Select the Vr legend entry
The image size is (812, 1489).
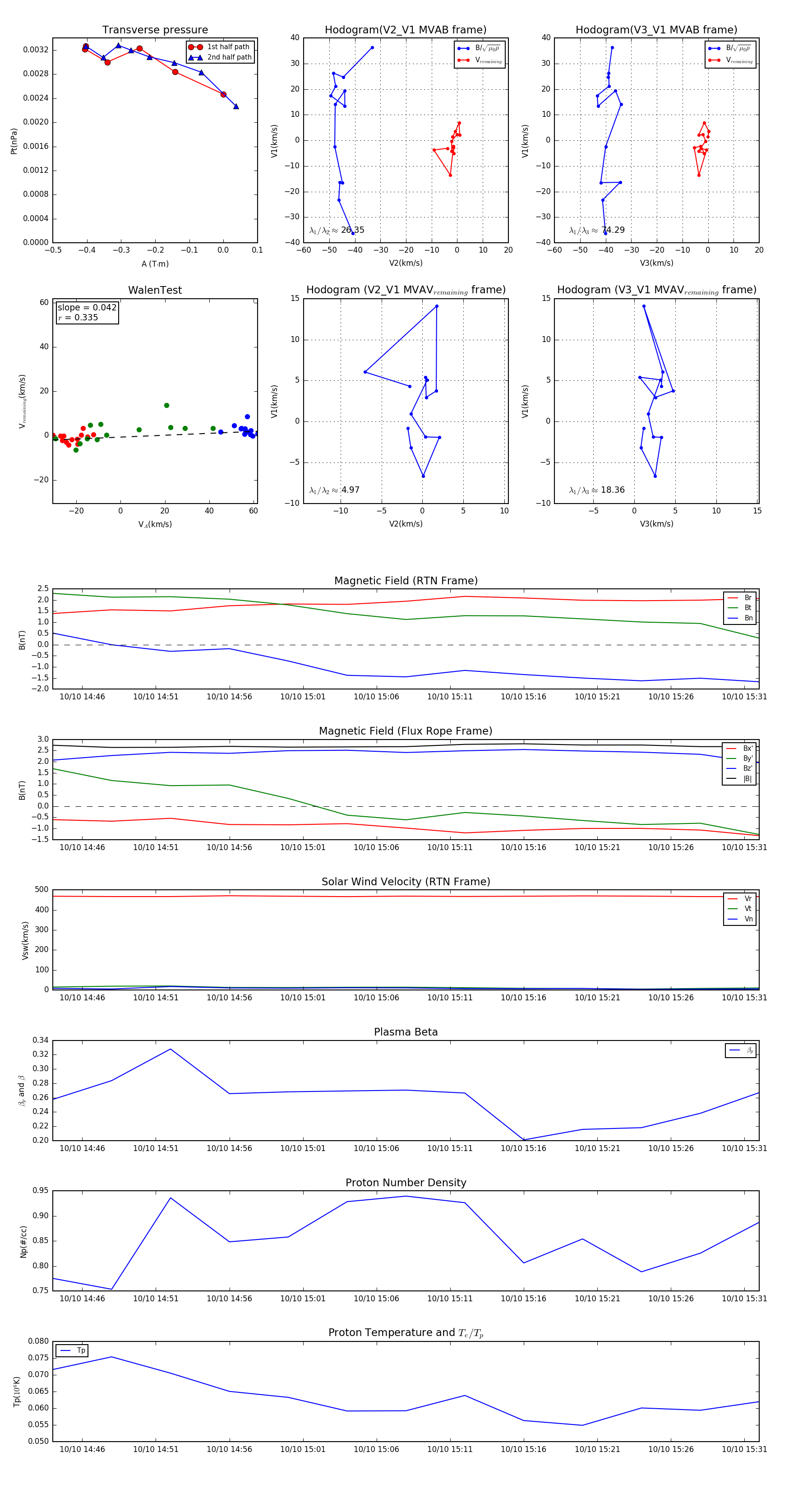tap(740, 898)
